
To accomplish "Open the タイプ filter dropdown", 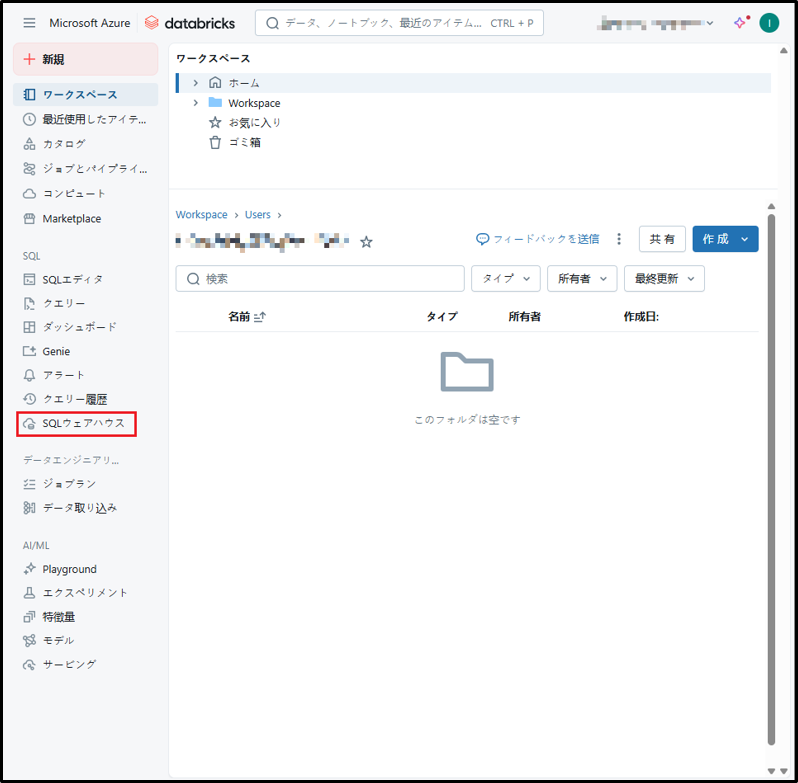I will coord(505,278).
